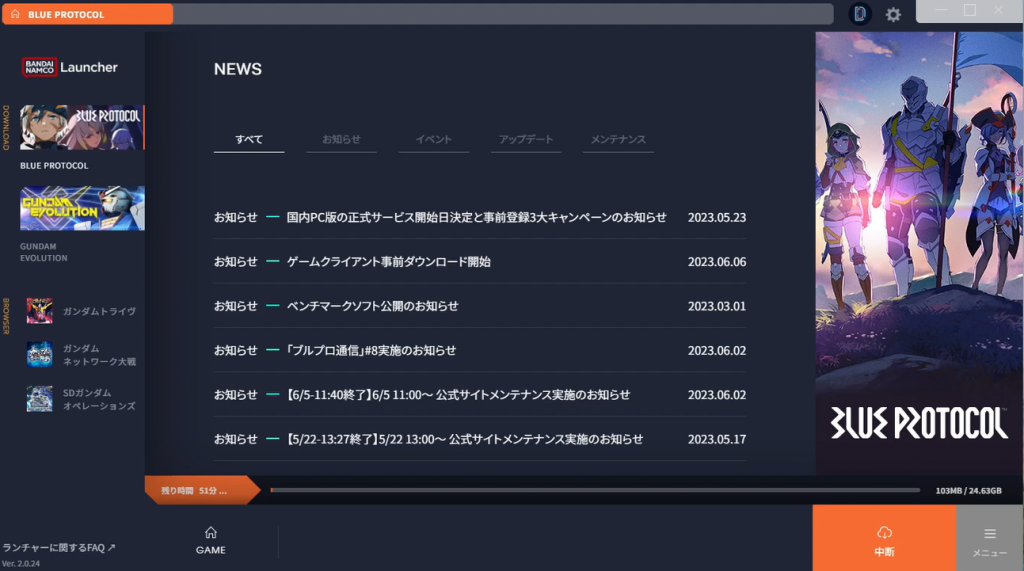Image resolution: width=1024 pixels, height=571 pixels.
Task: Click the BLUE PROTOCOL label under banner
Action: click(x=54, y=166)
